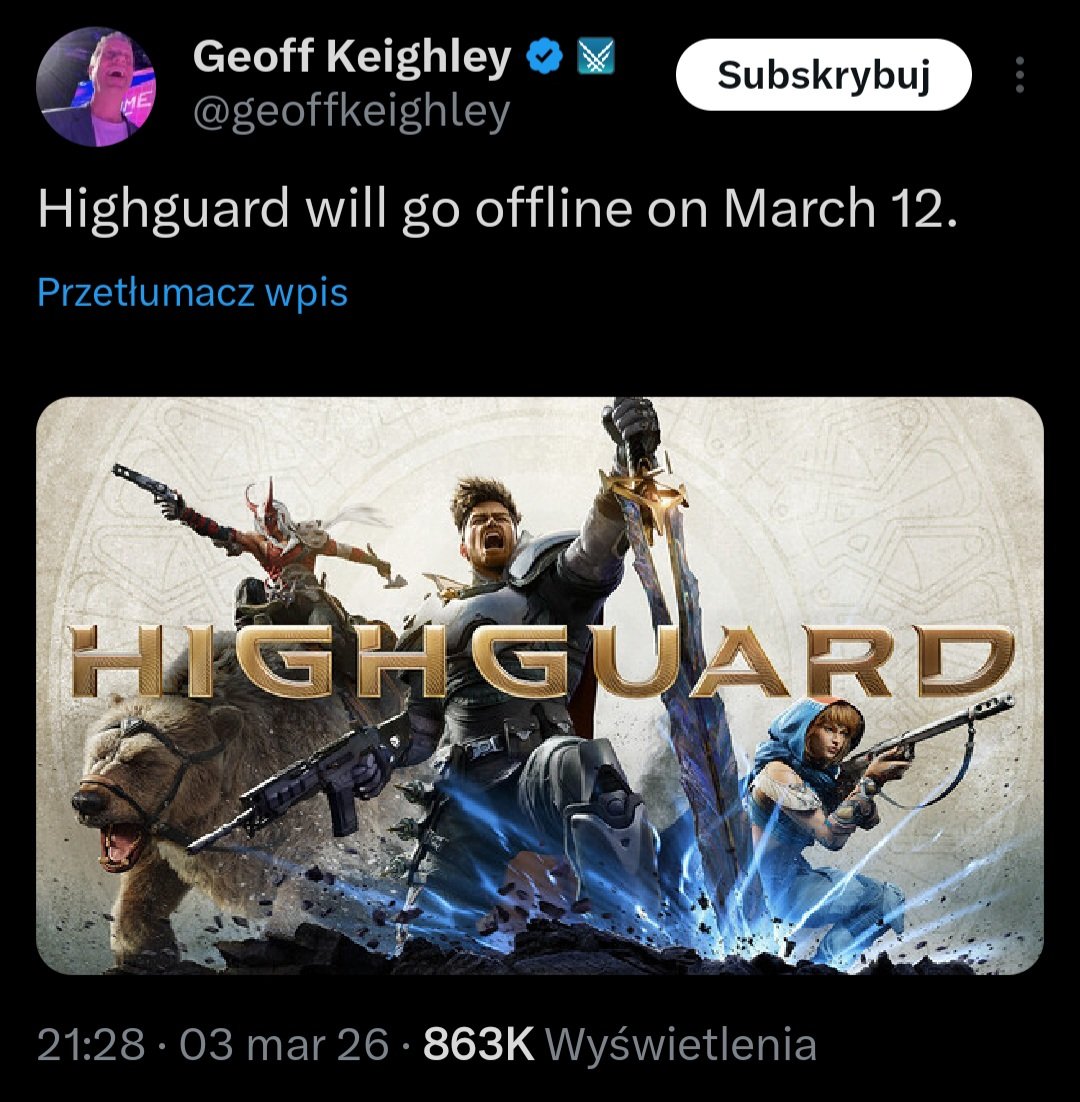Click the Game Awards affiliate badge icon

596,57
